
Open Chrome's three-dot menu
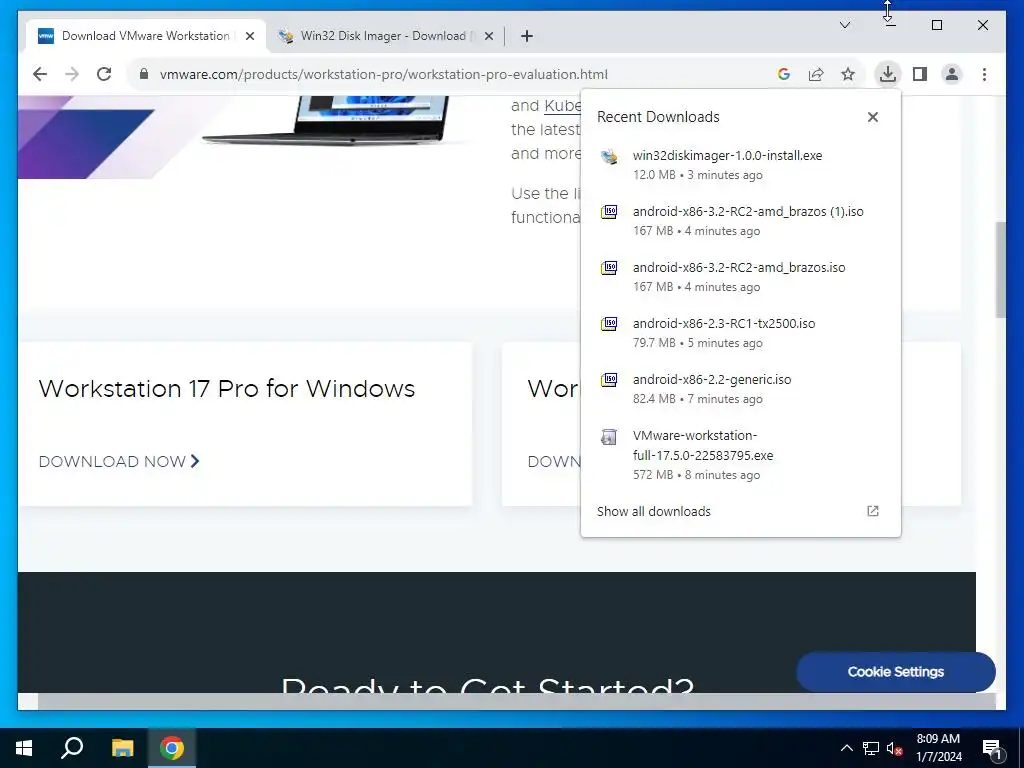point(984,74)
